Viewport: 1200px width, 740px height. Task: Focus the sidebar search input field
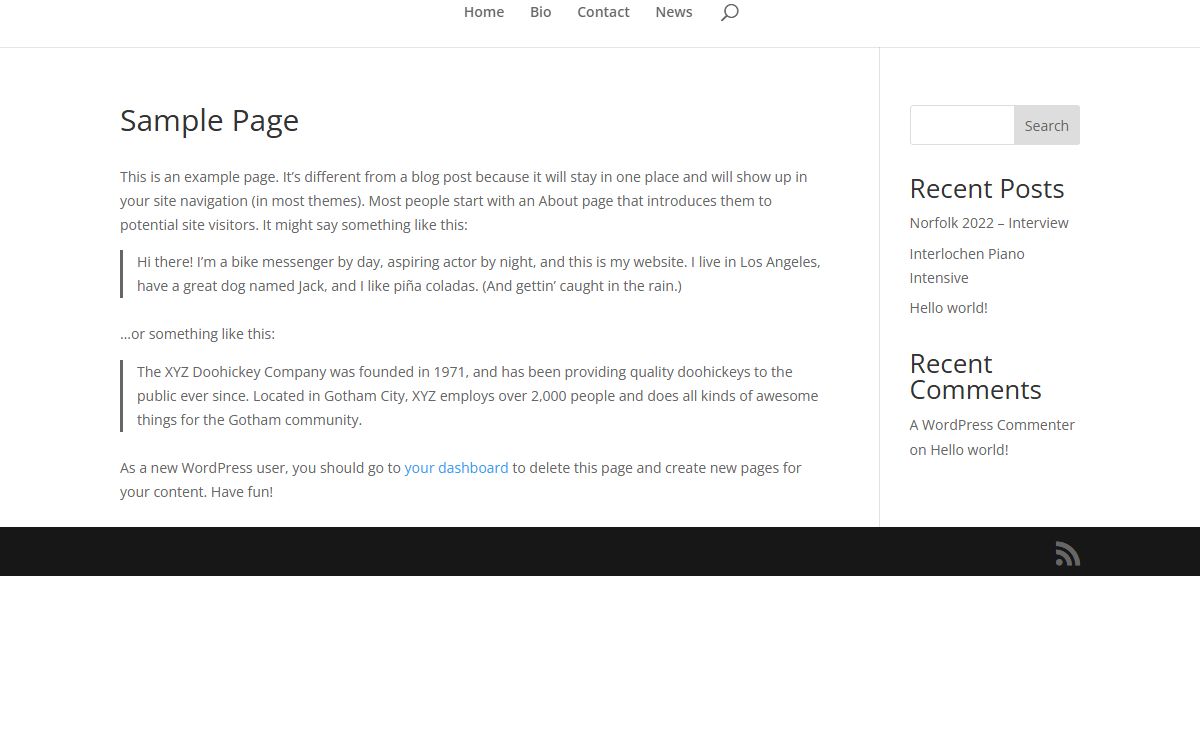point(962,125)
